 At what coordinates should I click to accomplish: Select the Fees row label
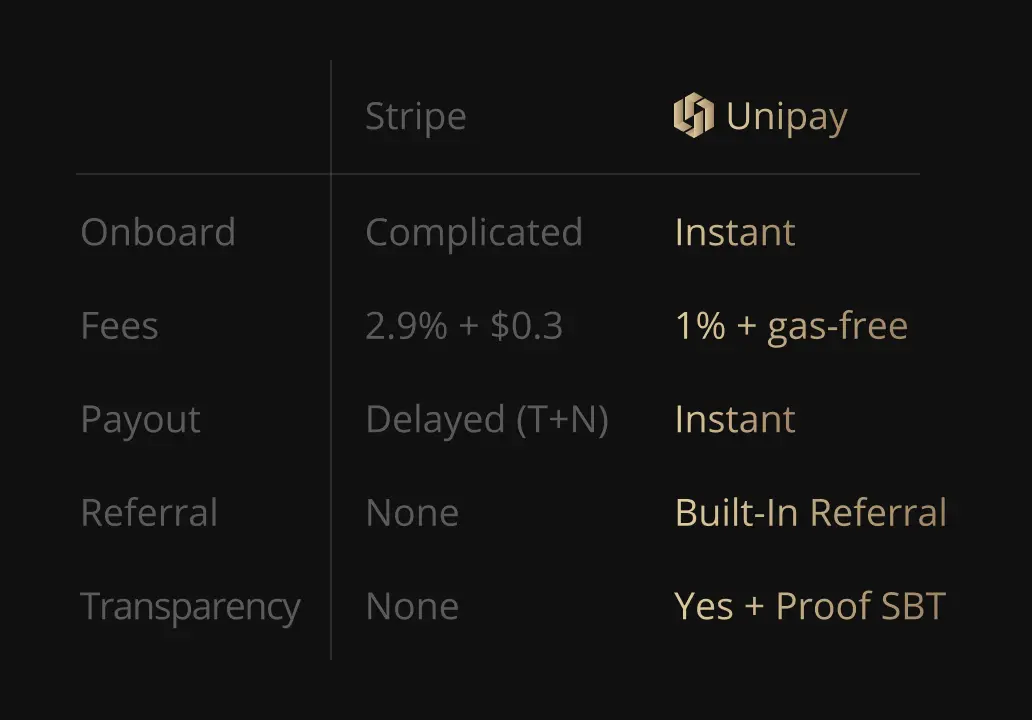(119, 327)
